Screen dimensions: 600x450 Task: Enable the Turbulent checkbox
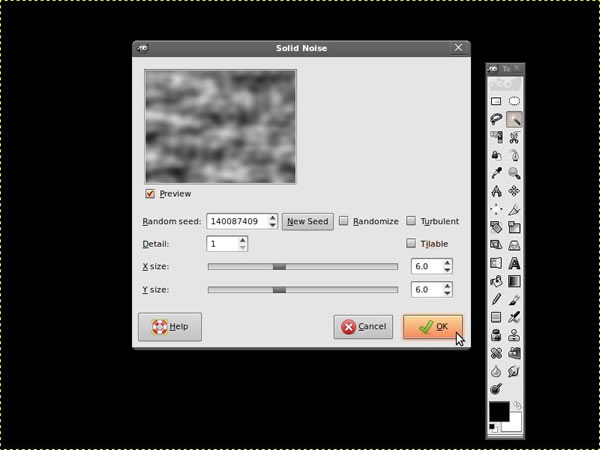[411, 221]
